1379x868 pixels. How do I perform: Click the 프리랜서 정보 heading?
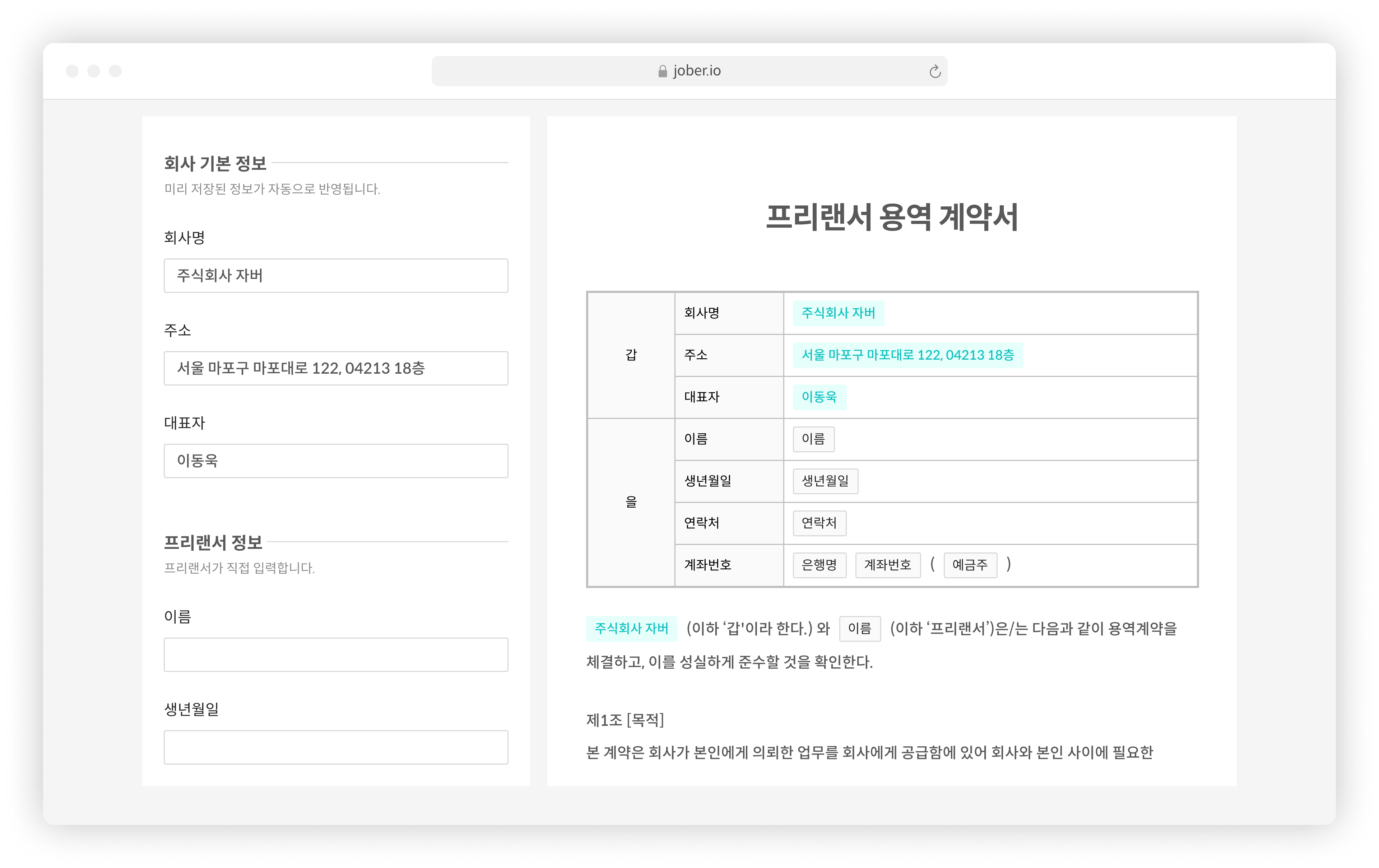(213, 542)
